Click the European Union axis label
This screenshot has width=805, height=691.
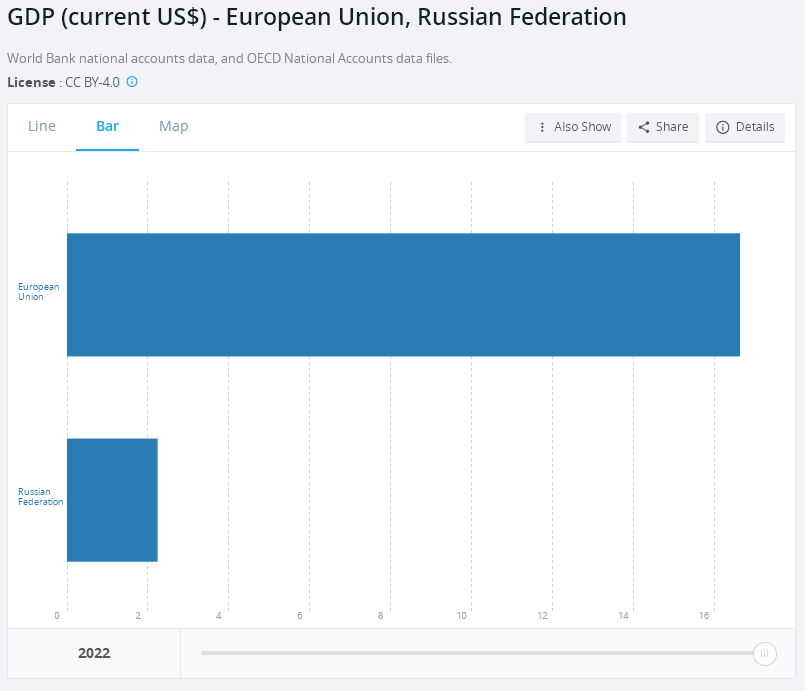pyautogui.click(x=39, y=292)
